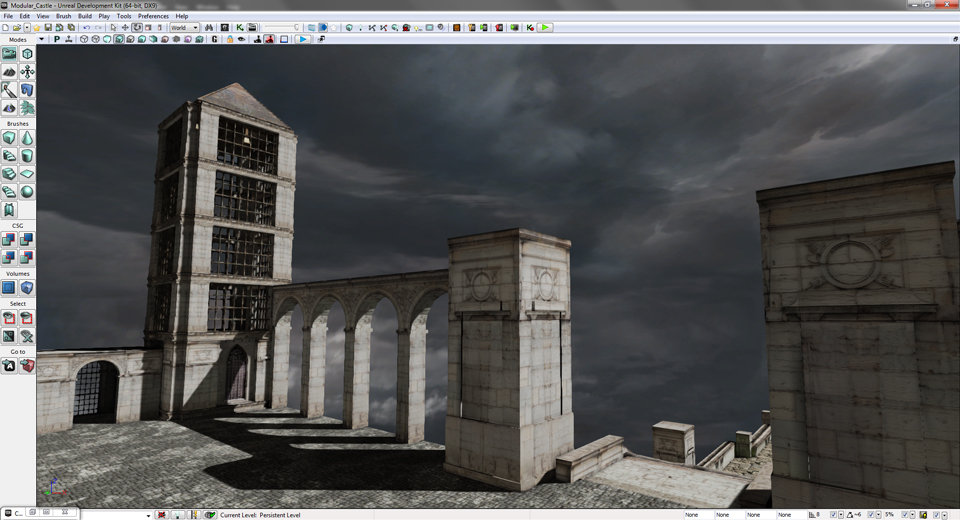
Task: Choose the Cone brush
Action: pos(27,138)
